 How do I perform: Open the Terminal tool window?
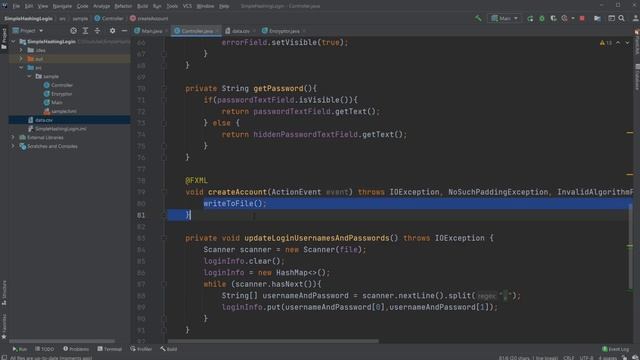109,349
